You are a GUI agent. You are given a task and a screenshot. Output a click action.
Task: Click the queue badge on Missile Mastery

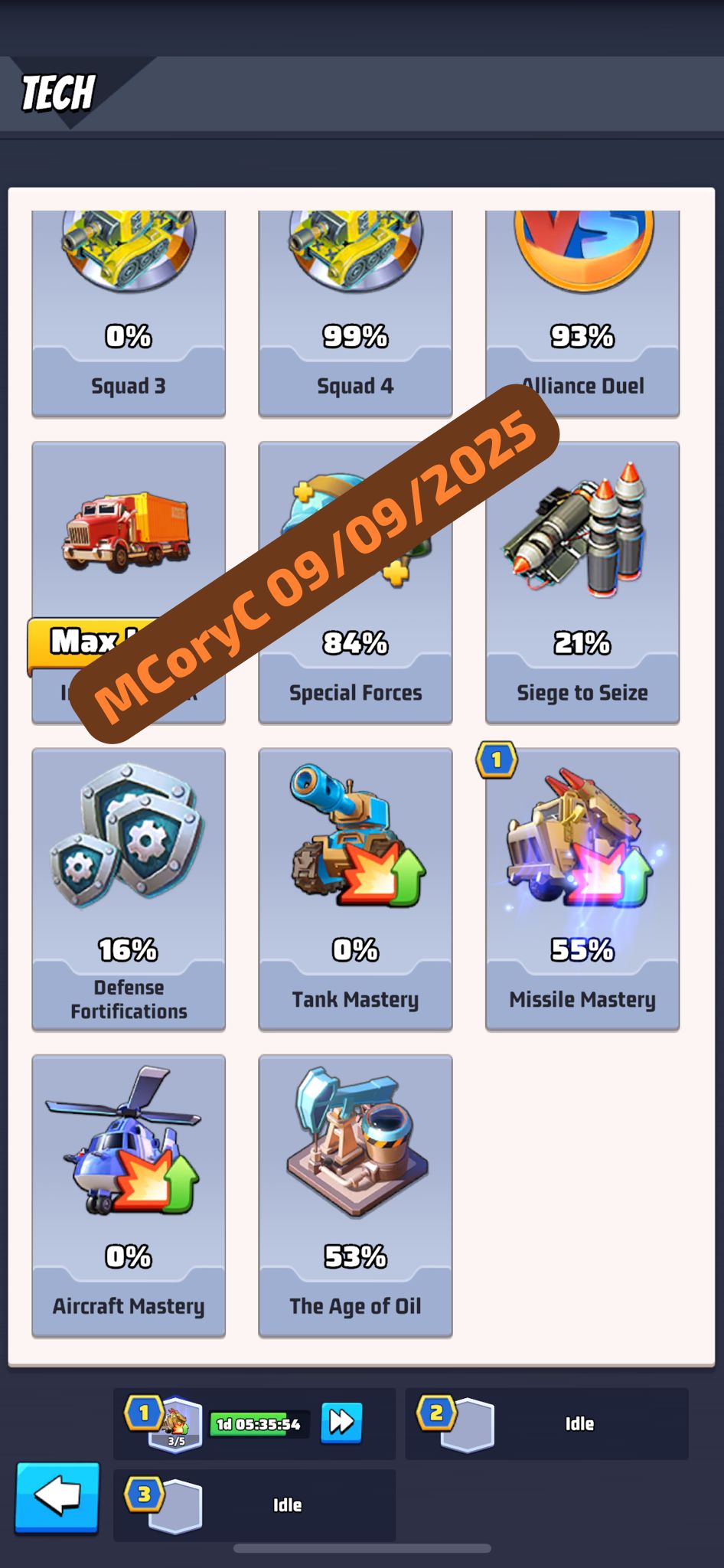coord(497,759)
